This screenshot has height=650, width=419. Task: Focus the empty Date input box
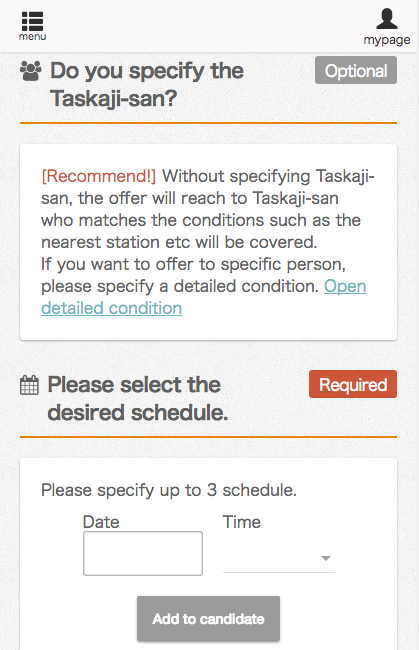143,553
